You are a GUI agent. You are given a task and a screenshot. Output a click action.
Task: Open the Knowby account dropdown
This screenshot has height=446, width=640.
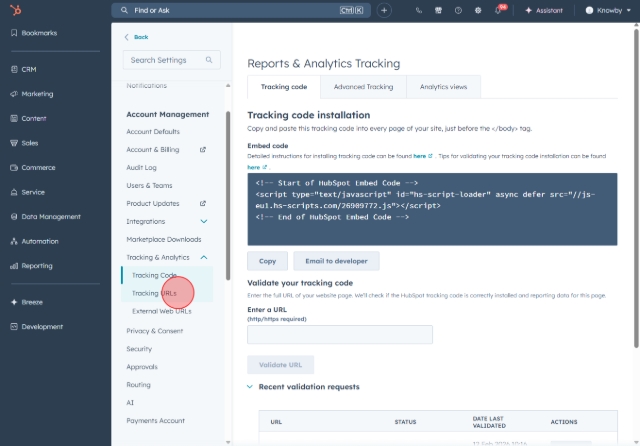pos(608,11)
